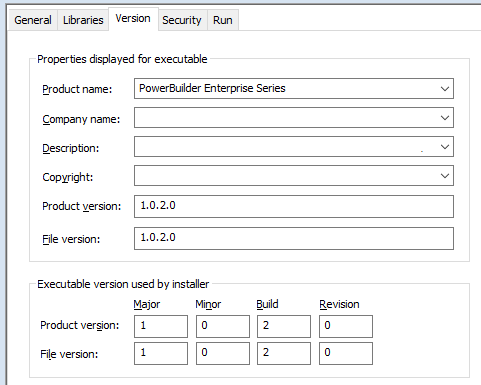Click the installer File version Minor box
Screen dimensions: 481x385
[223, 353]
